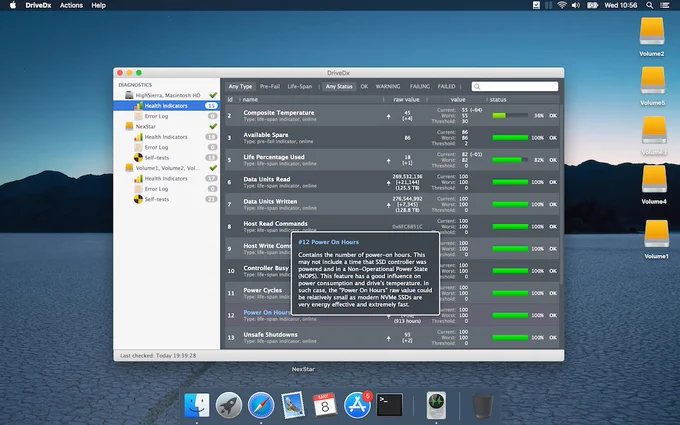Open Finder from the Dock
The height and width of the screenshot is (425, 680).
pos(196,405)
